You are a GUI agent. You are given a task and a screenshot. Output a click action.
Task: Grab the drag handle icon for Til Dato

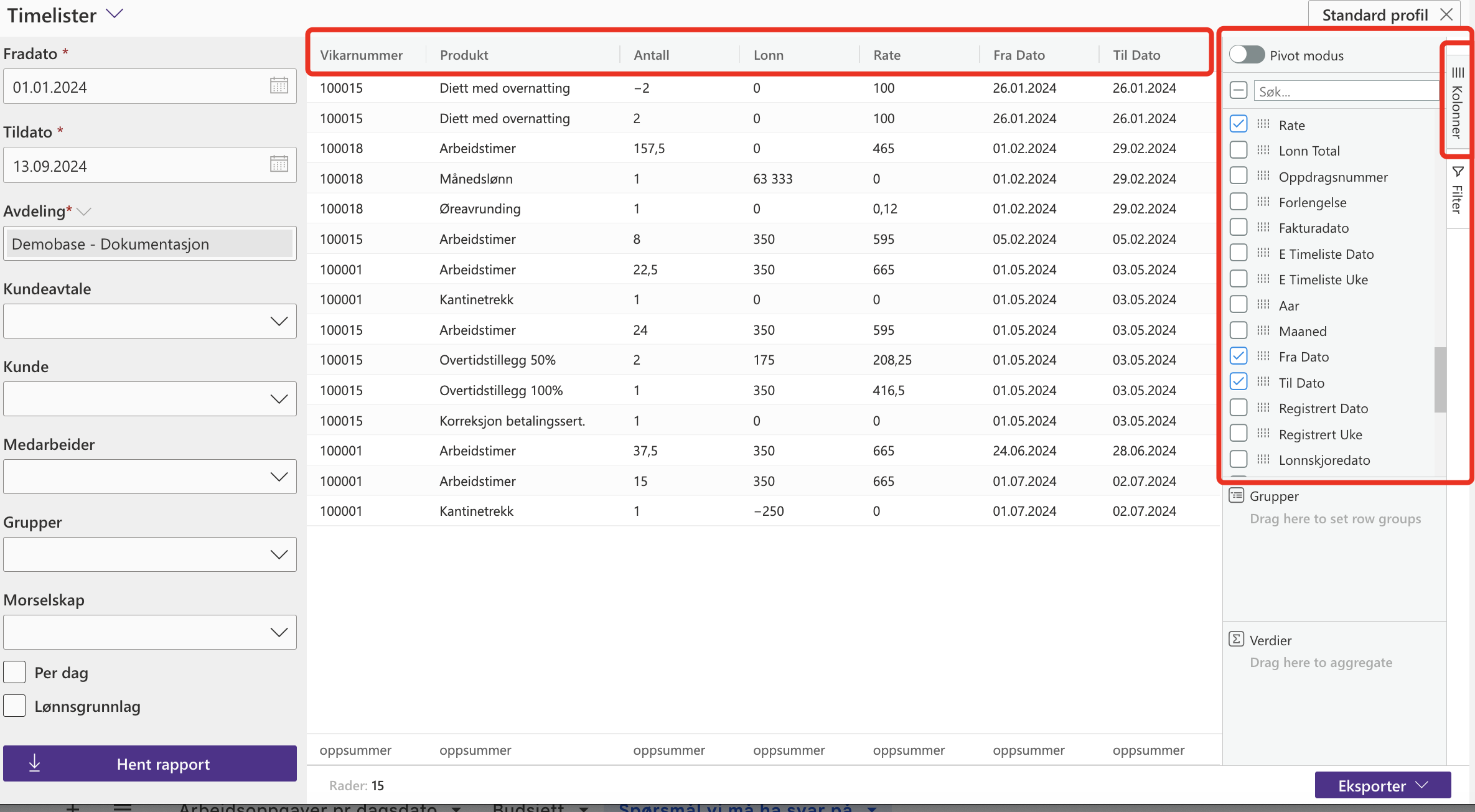point(1263,382)
